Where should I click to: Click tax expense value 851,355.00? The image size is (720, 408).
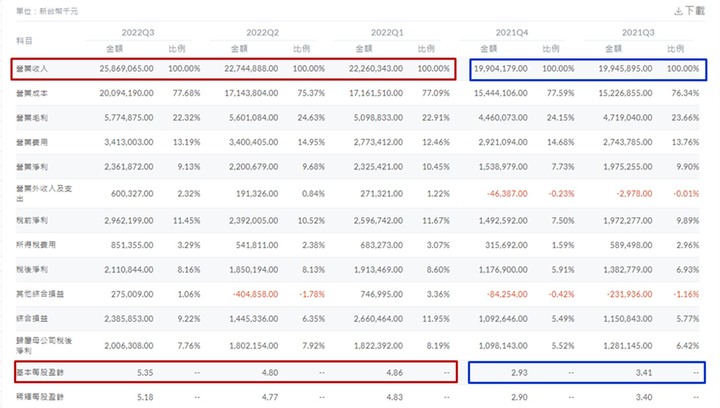coord(132,245)
